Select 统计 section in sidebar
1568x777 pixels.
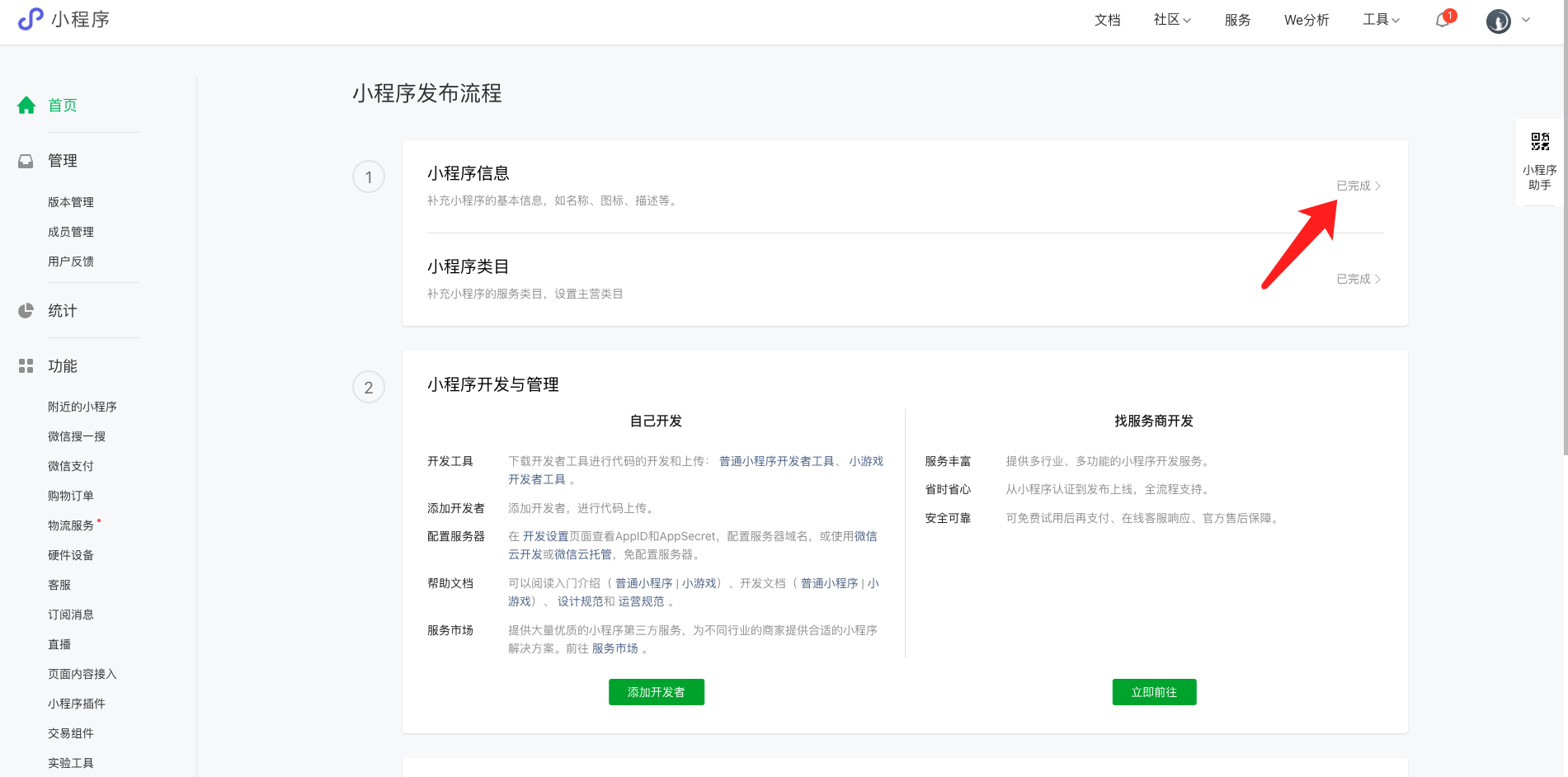[x=63, y=311]
